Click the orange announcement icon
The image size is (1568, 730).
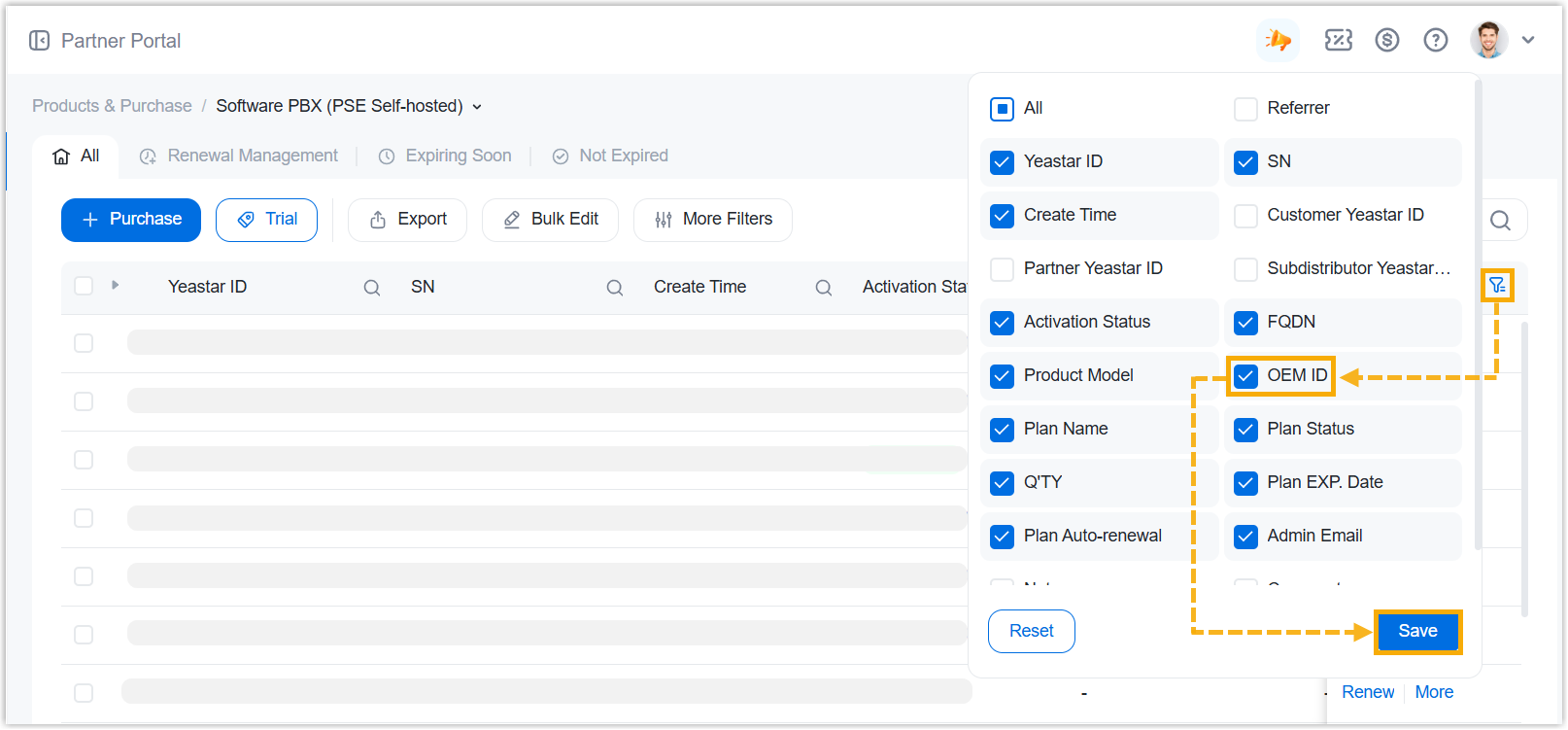point(1278,40)
